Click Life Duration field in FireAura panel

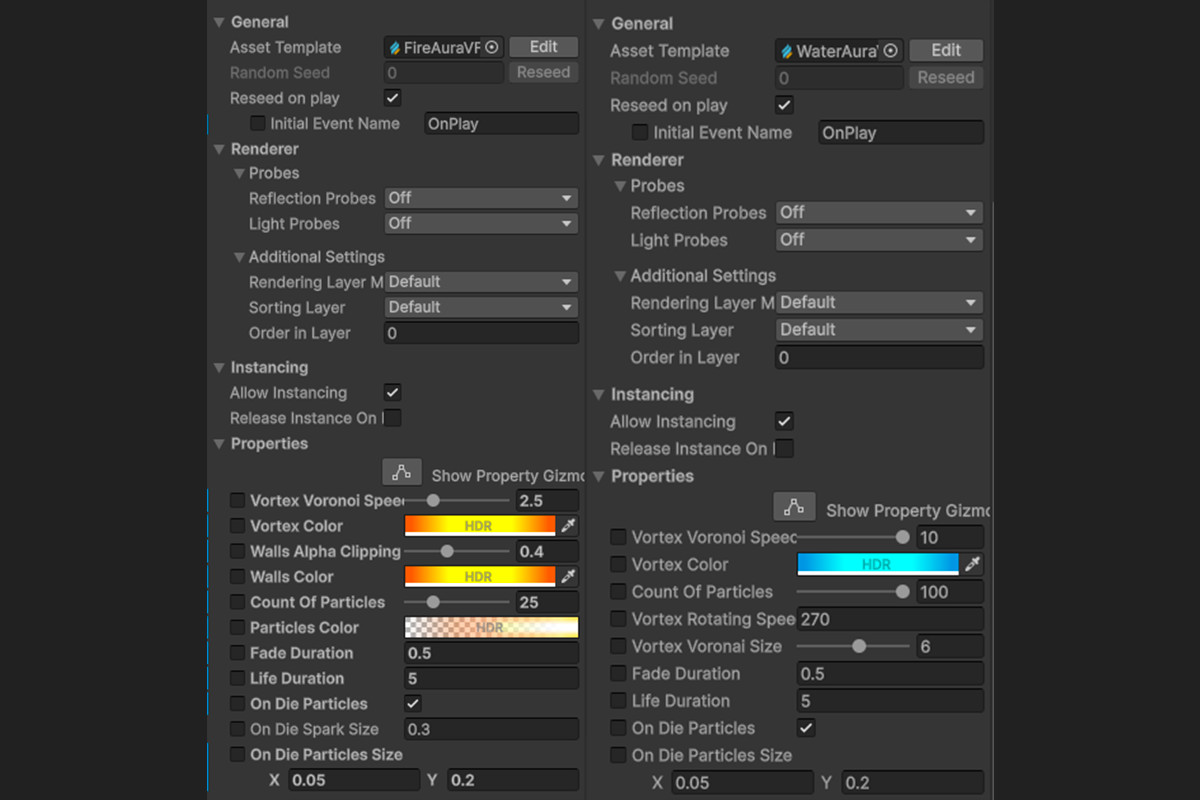(491, 678)
